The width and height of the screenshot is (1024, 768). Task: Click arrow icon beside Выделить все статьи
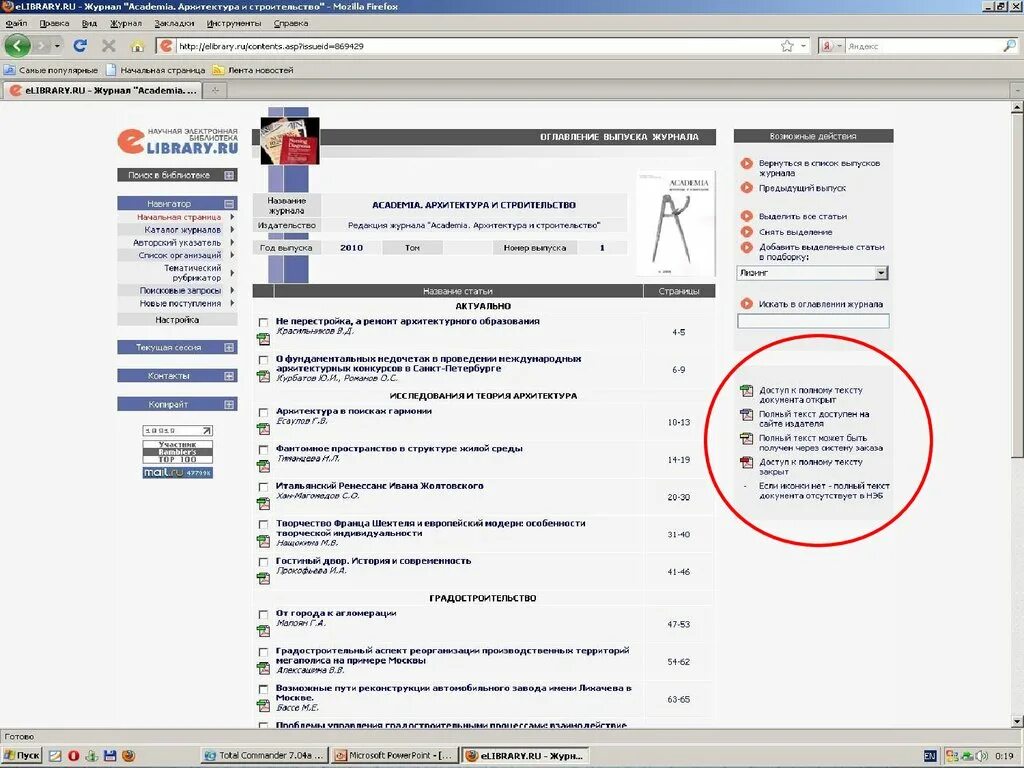pos(746,216)
